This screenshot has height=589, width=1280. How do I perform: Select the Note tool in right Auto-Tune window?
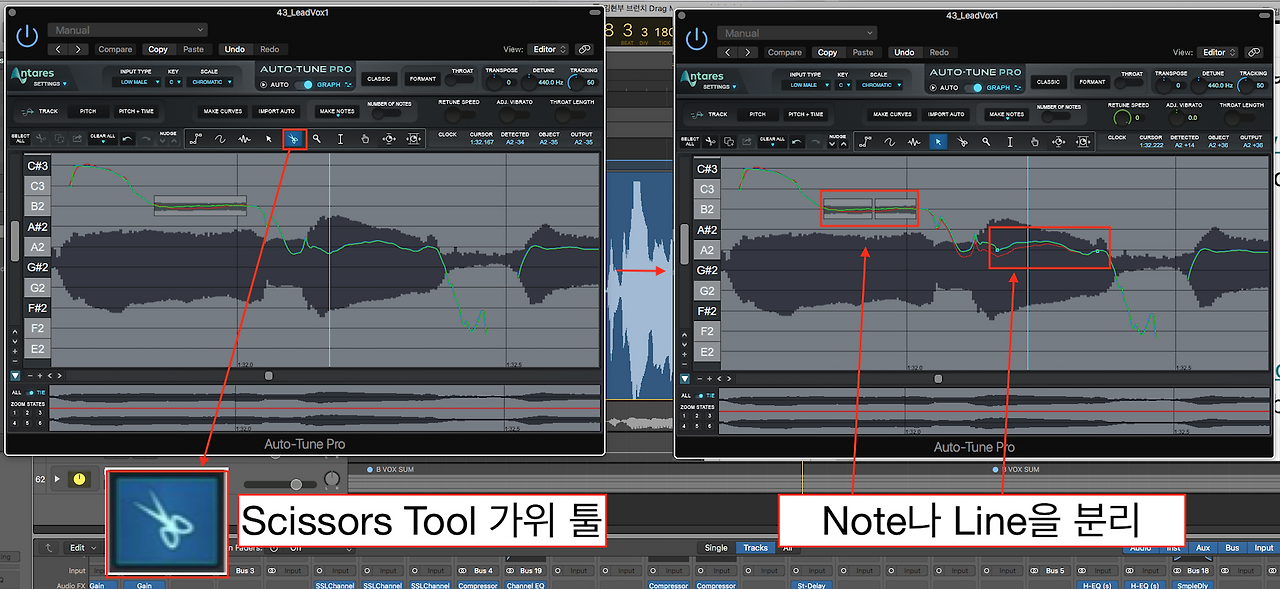coord(914,142)
